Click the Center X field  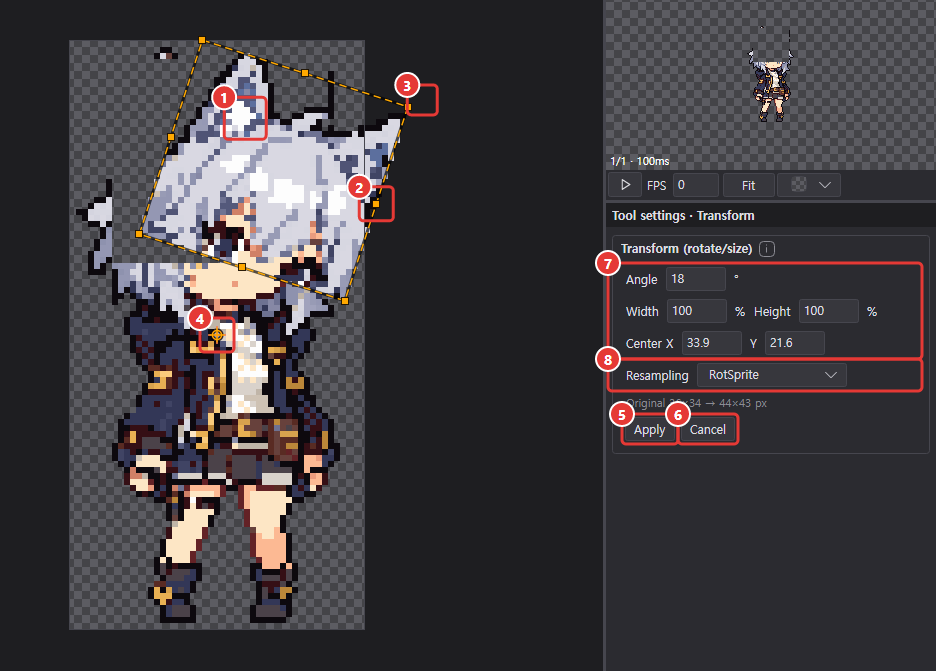pyautogui.click(x=711, y=343)
